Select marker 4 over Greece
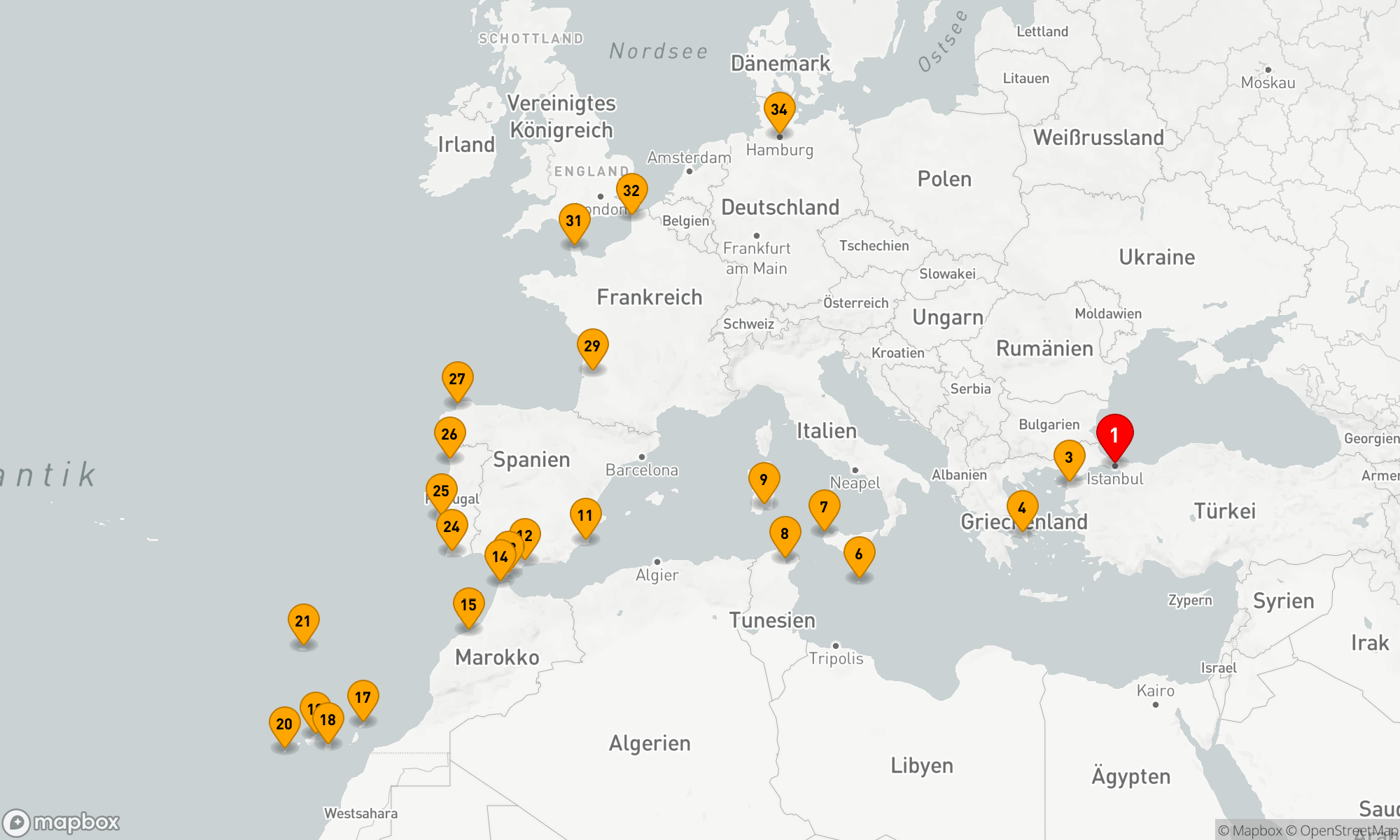 coord(1022,508)
